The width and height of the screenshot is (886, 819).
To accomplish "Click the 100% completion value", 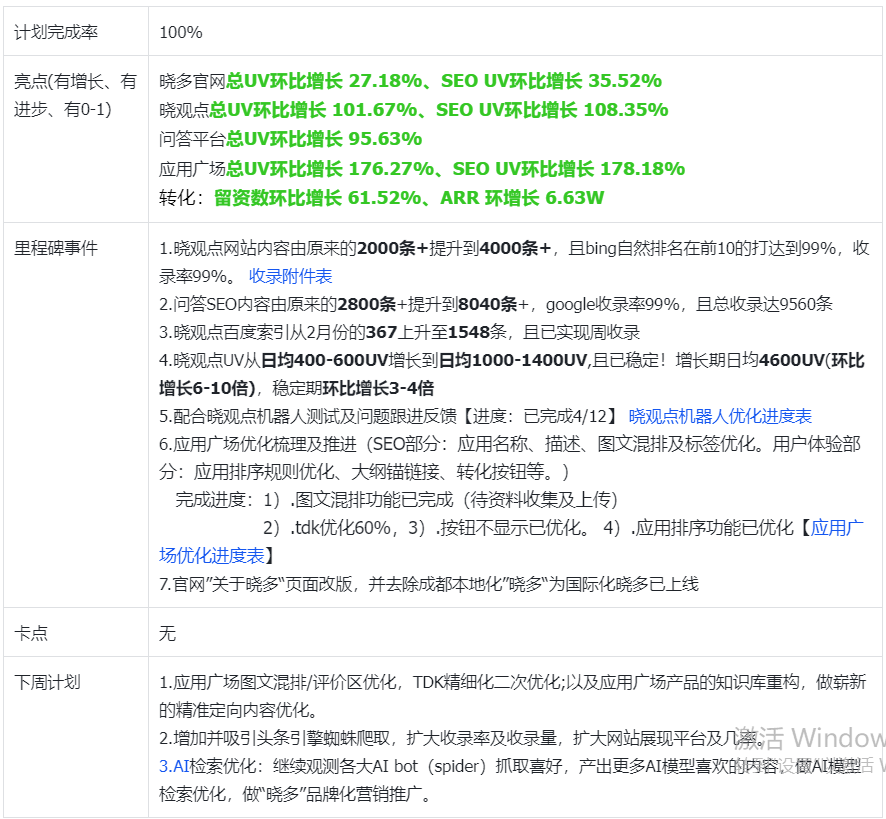I will (181, 32).
